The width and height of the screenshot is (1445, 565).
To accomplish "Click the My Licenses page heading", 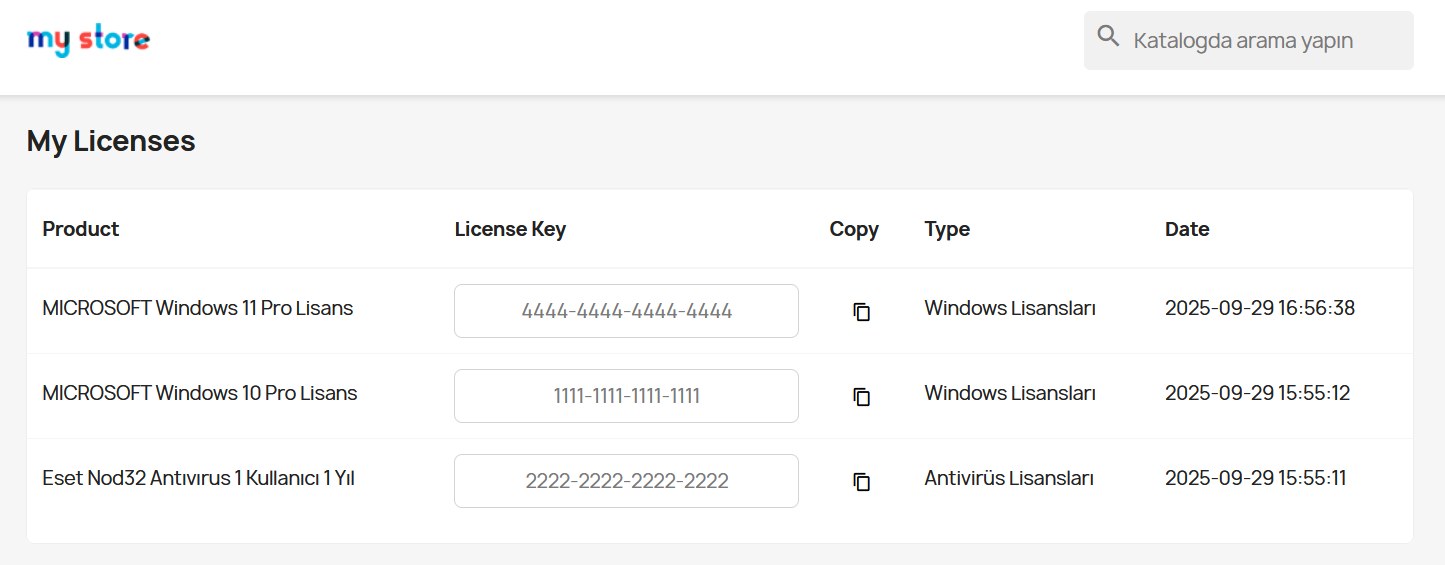I will (x=111, y=141).
